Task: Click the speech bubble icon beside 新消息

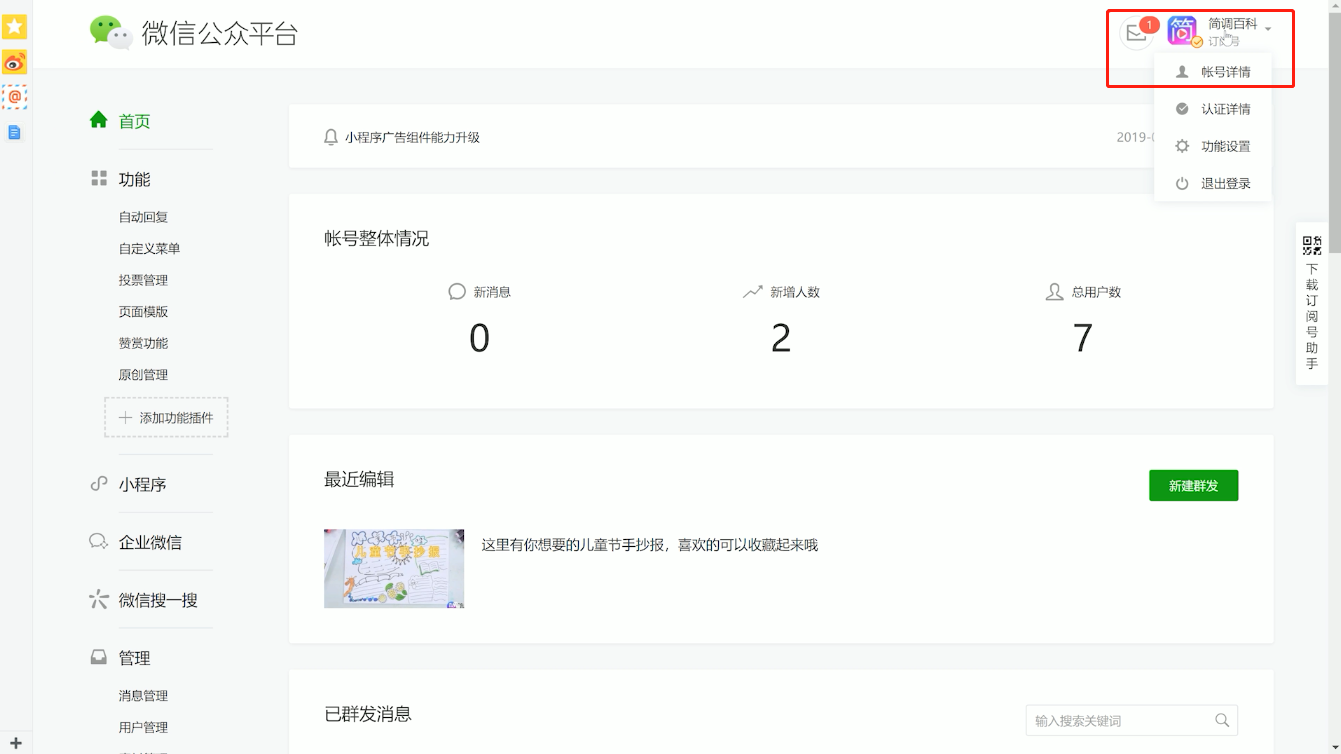Action: (457, 292)
